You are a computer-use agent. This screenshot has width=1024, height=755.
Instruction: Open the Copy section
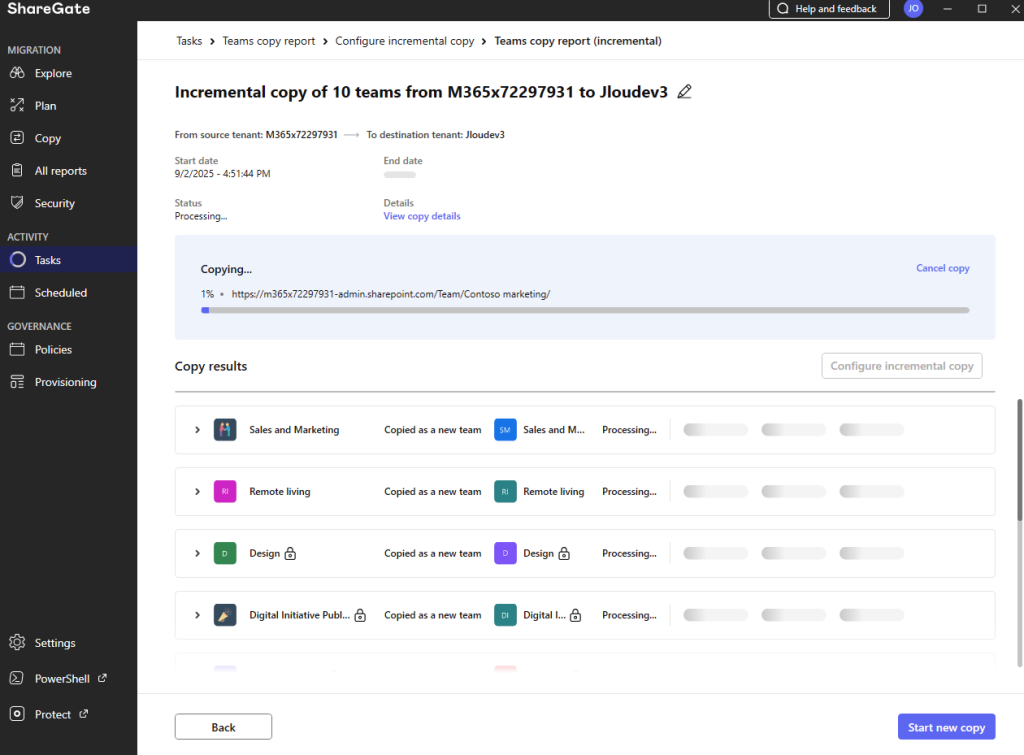click(69, 138)
